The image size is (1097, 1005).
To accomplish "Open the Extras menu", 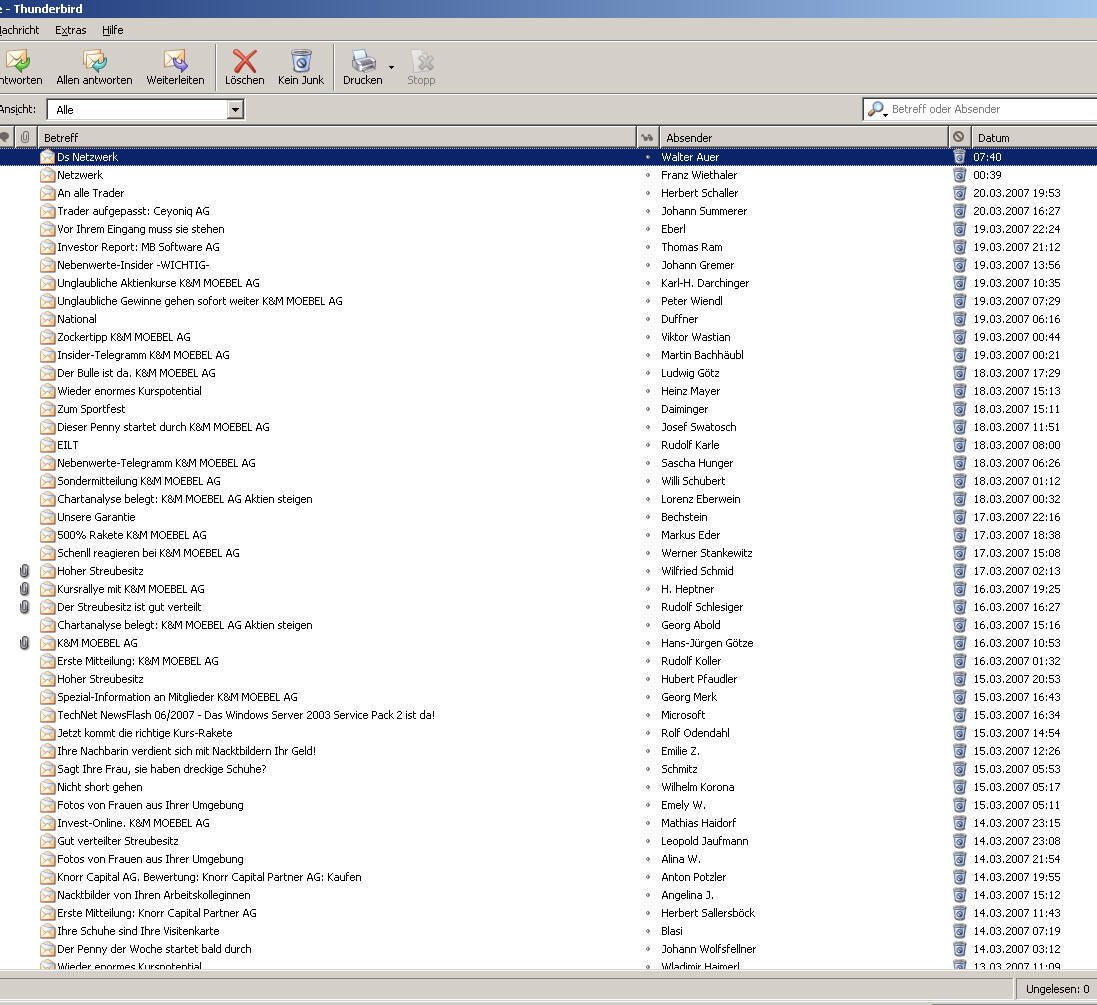I will coord(71,30).
